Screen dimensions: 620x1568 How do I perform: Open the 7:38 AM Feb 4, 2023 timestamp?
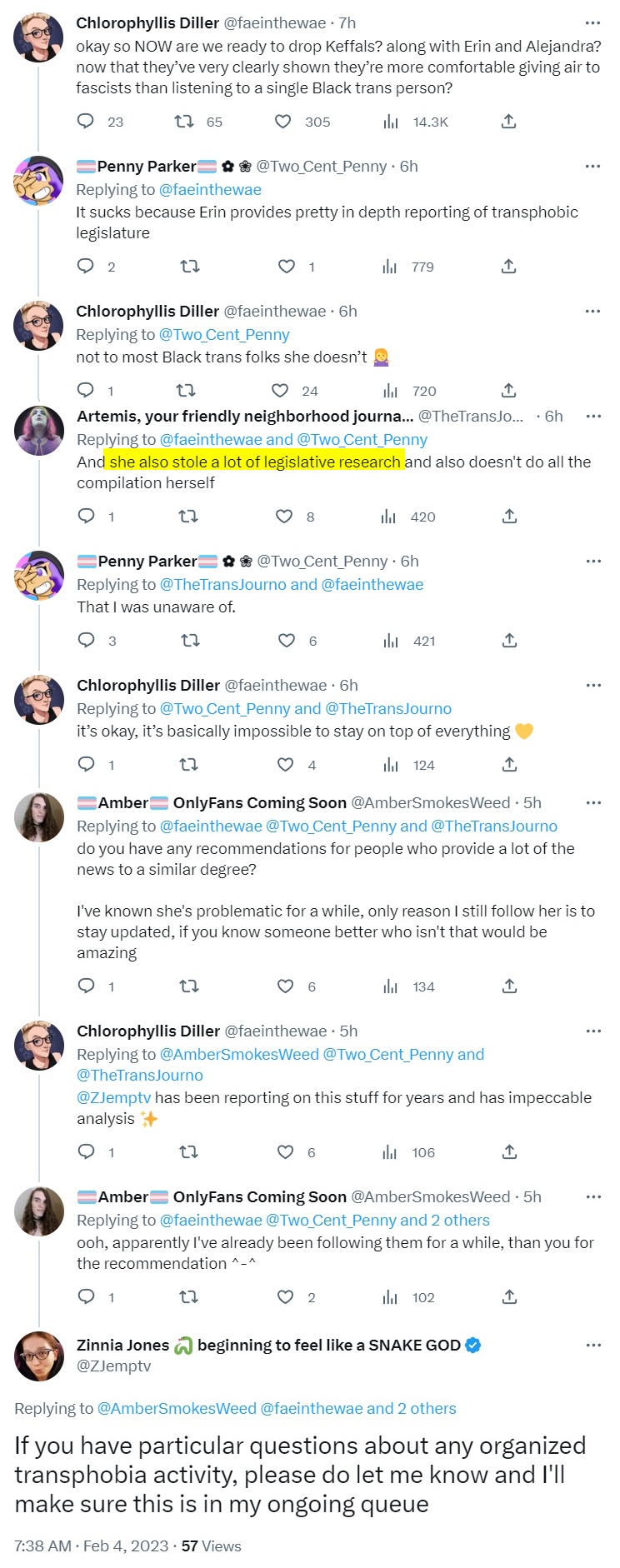pyautogui.click(x=91, y=1546)
